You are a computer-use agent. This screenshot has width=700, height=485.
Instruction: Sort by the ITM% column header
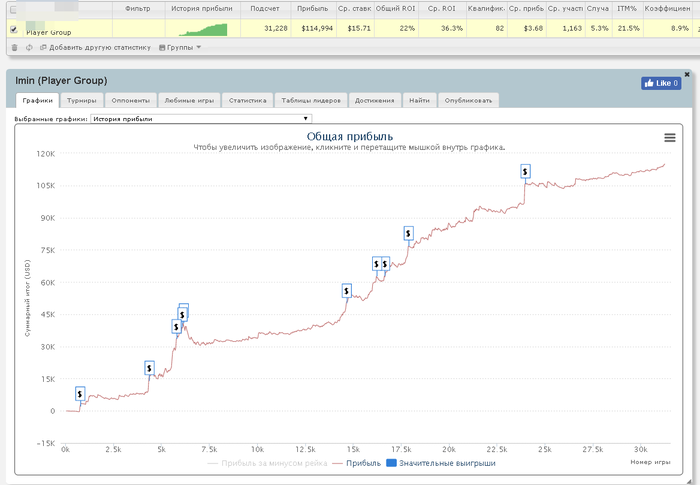[x=627, y=8]
